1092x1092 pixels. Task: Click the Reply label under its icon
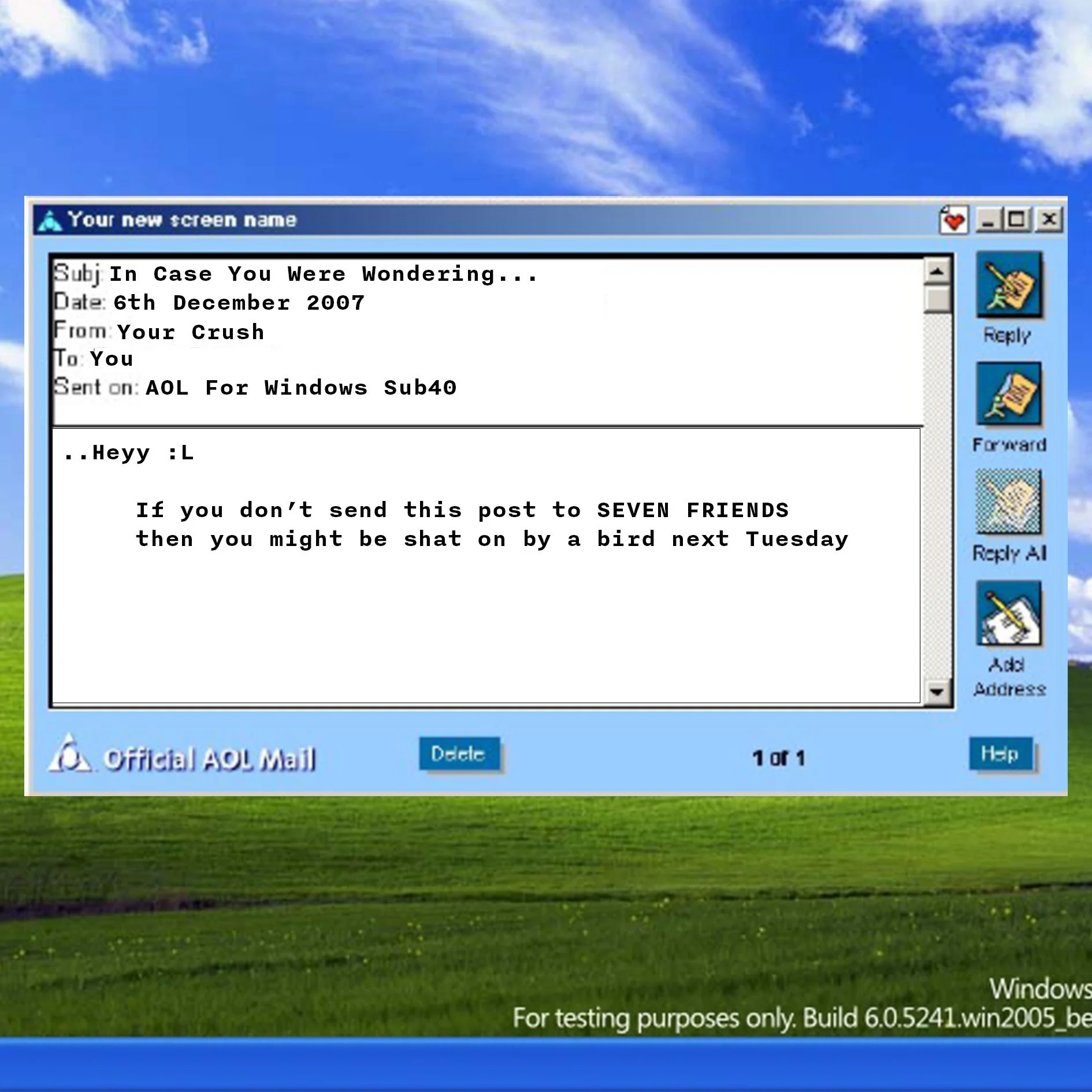[1007, 336]
